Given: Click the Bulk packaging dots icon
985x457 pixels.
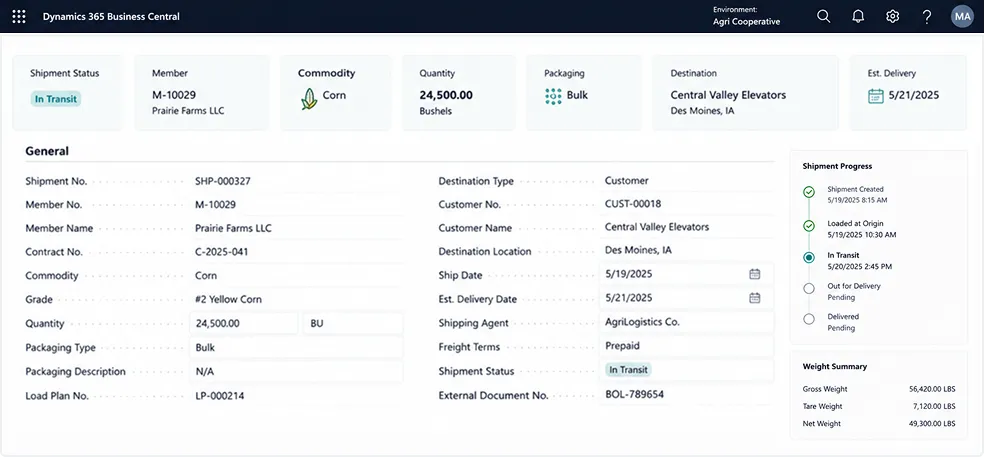Looking at the screenshot, I should pyautogui.click(x=553, y=96).
